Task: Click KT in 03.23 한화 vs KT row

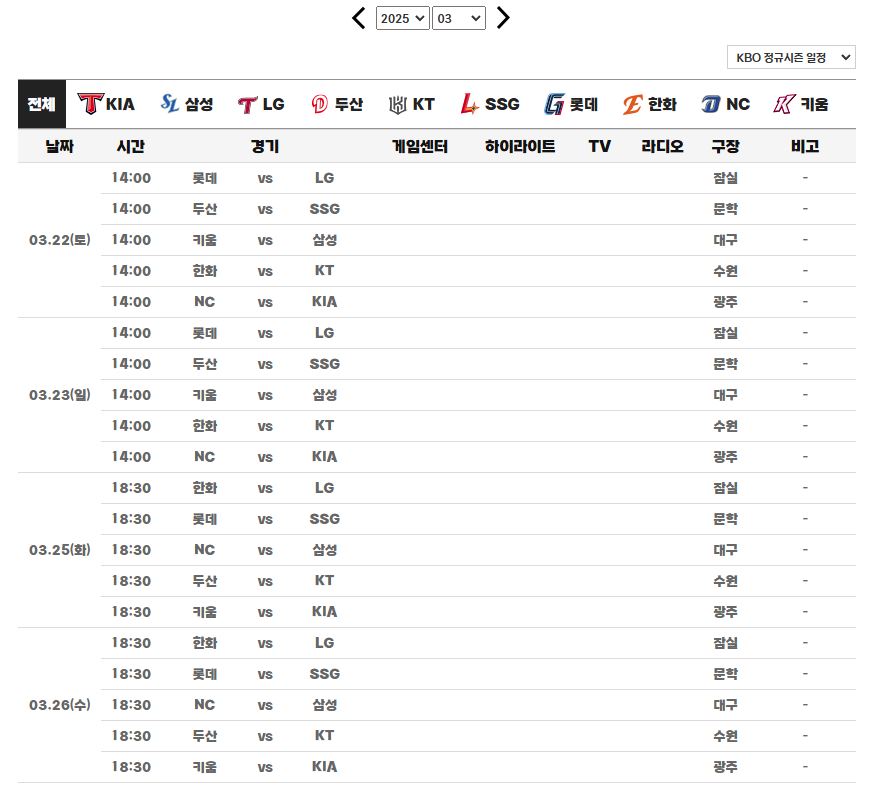Action: click(x=324, y=426)
